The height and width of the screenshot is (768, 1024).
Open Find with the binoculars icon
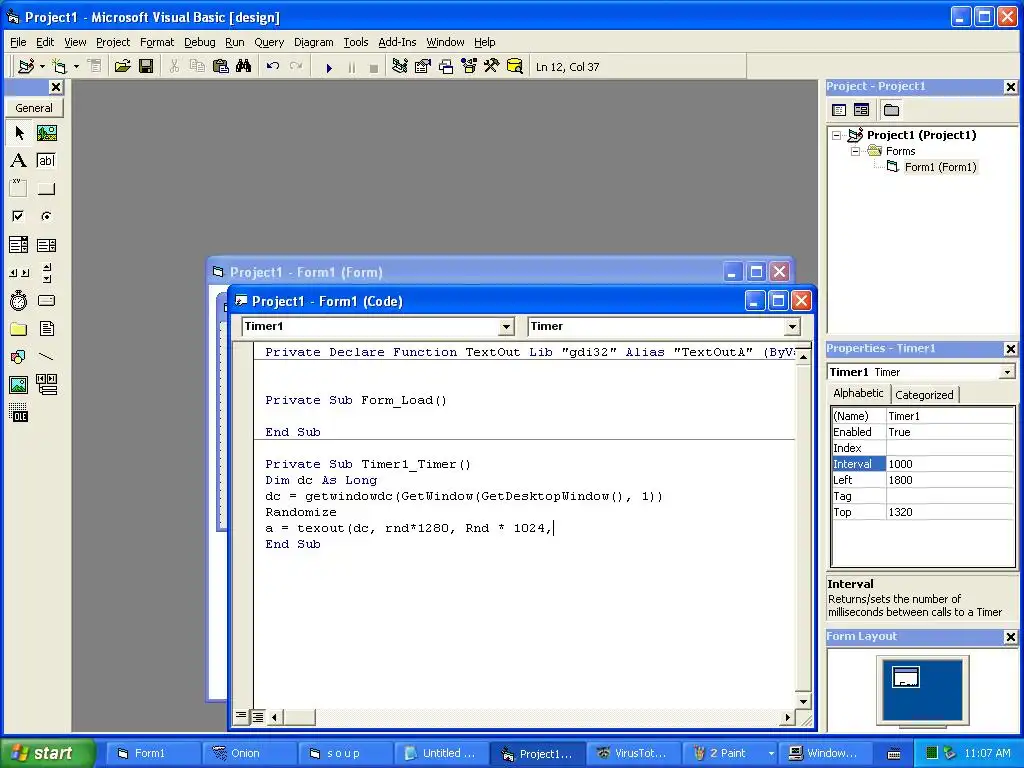coord(244,67)
